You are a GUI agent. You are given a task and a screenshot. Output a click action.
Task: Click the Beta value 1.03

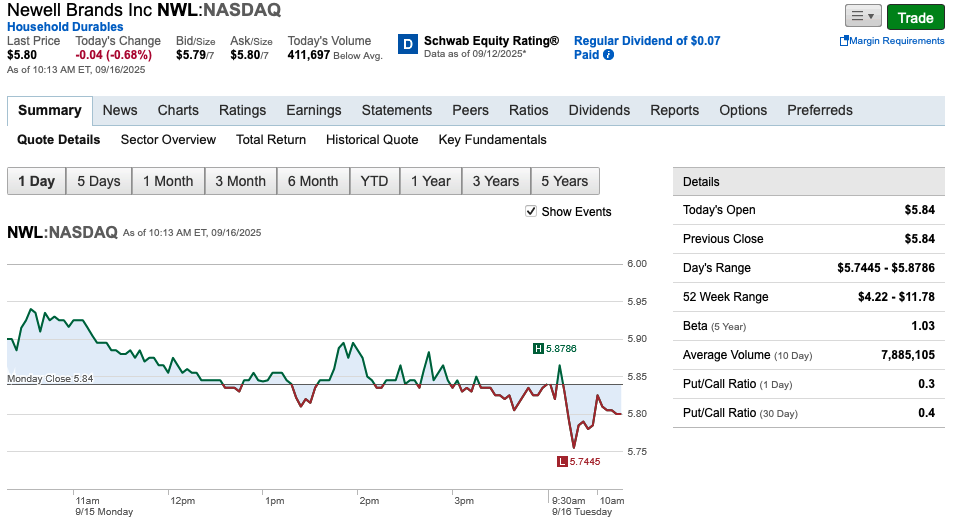tap(923, 325)
